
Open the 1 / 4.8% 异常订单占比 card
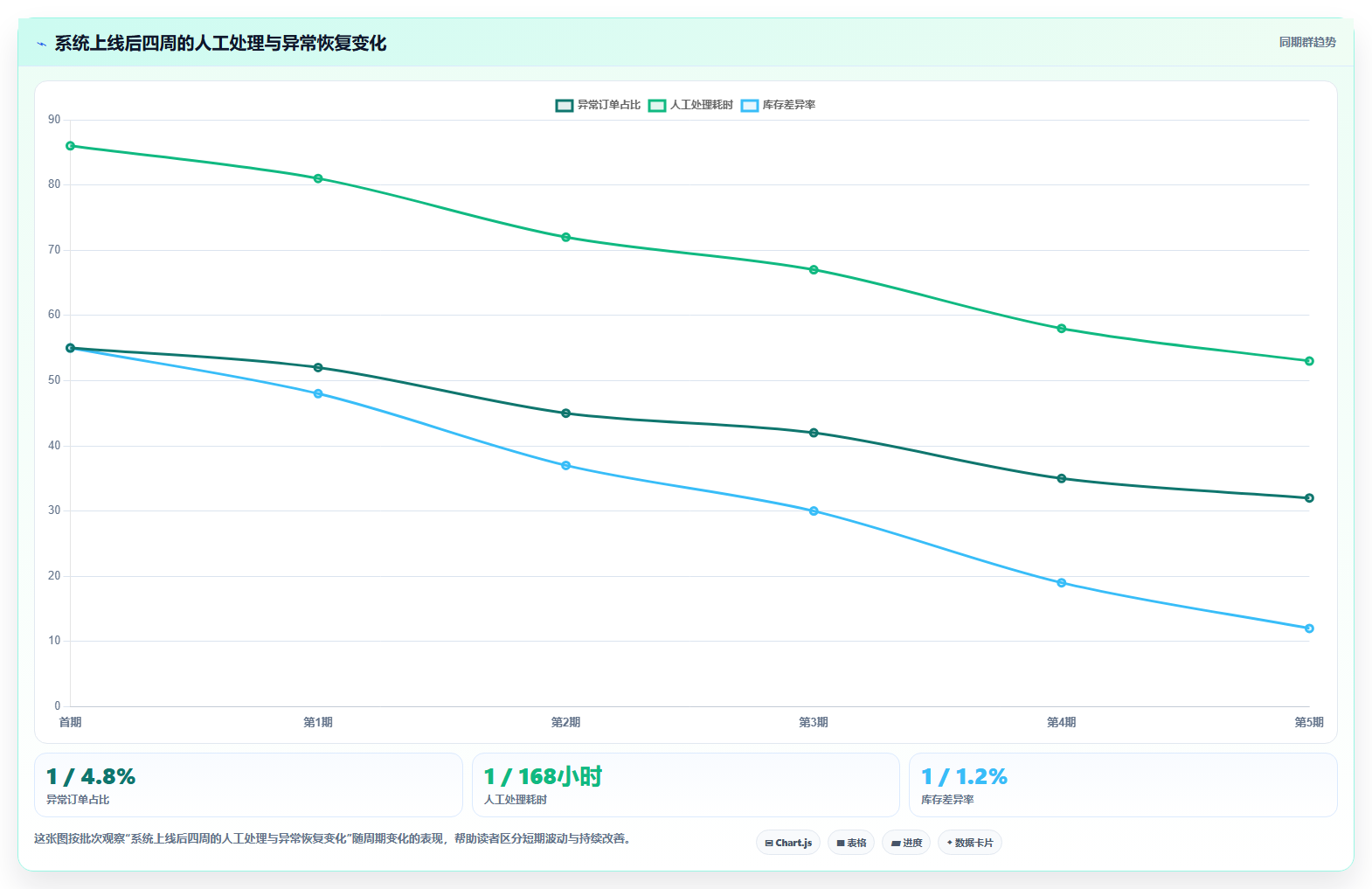point(248,785)
